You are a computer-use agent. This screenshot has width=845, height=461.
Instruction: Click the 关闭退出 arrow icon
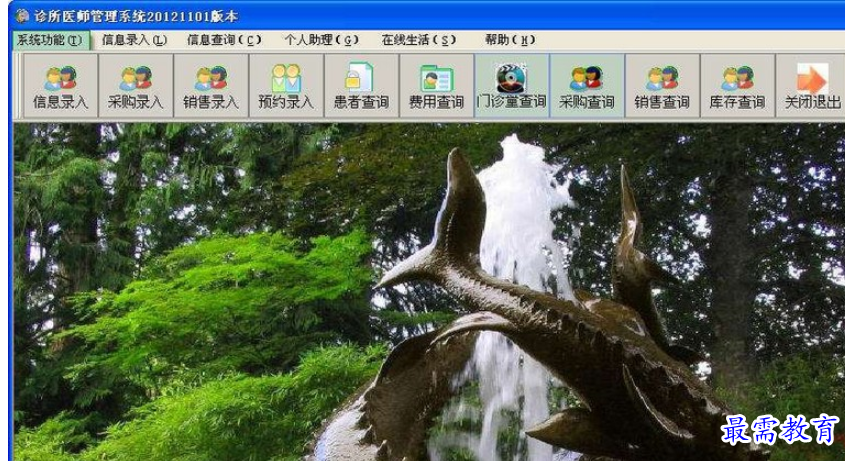[812, 79]
